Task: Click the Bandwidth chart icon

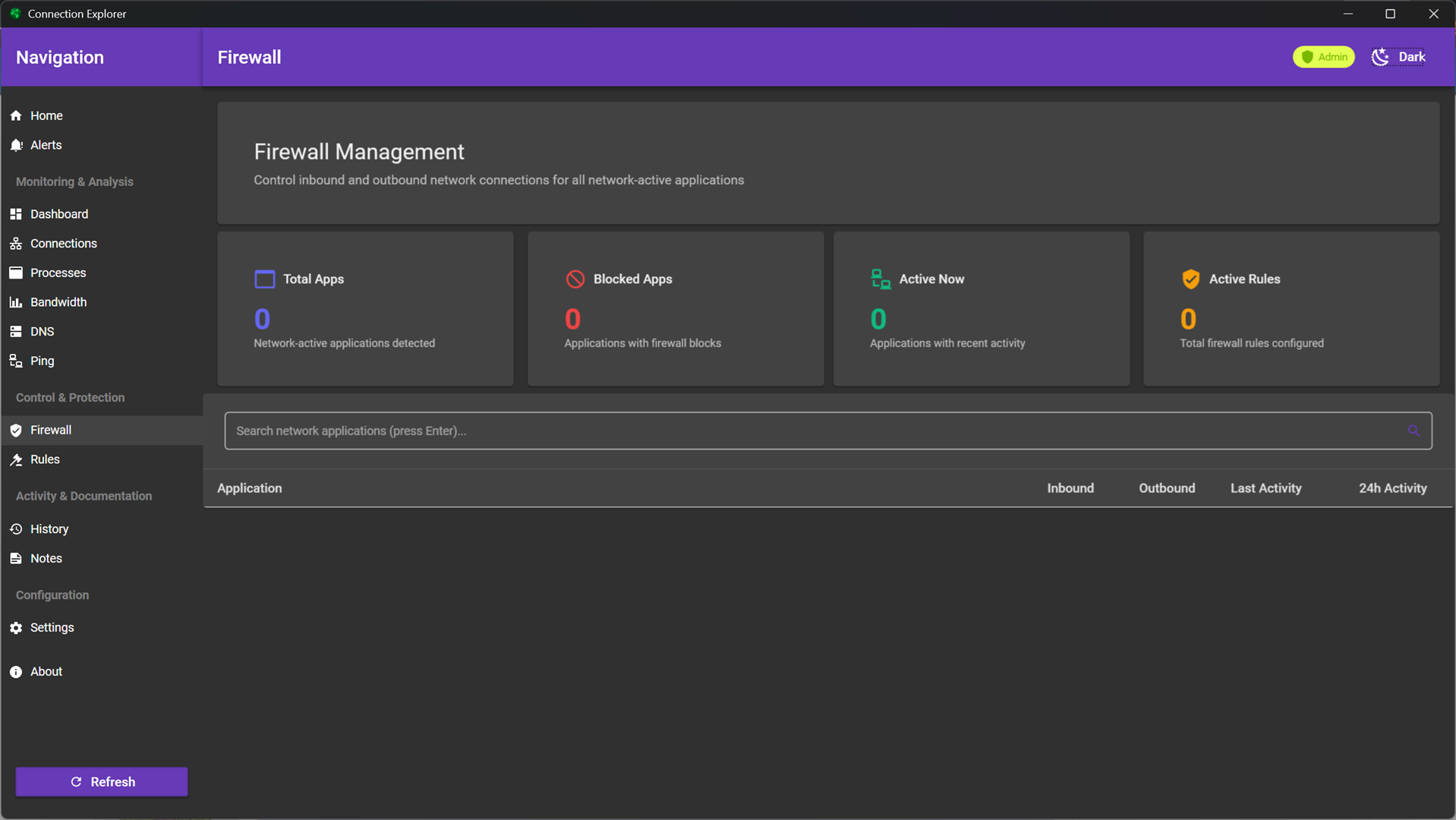Action: point(16,302)
